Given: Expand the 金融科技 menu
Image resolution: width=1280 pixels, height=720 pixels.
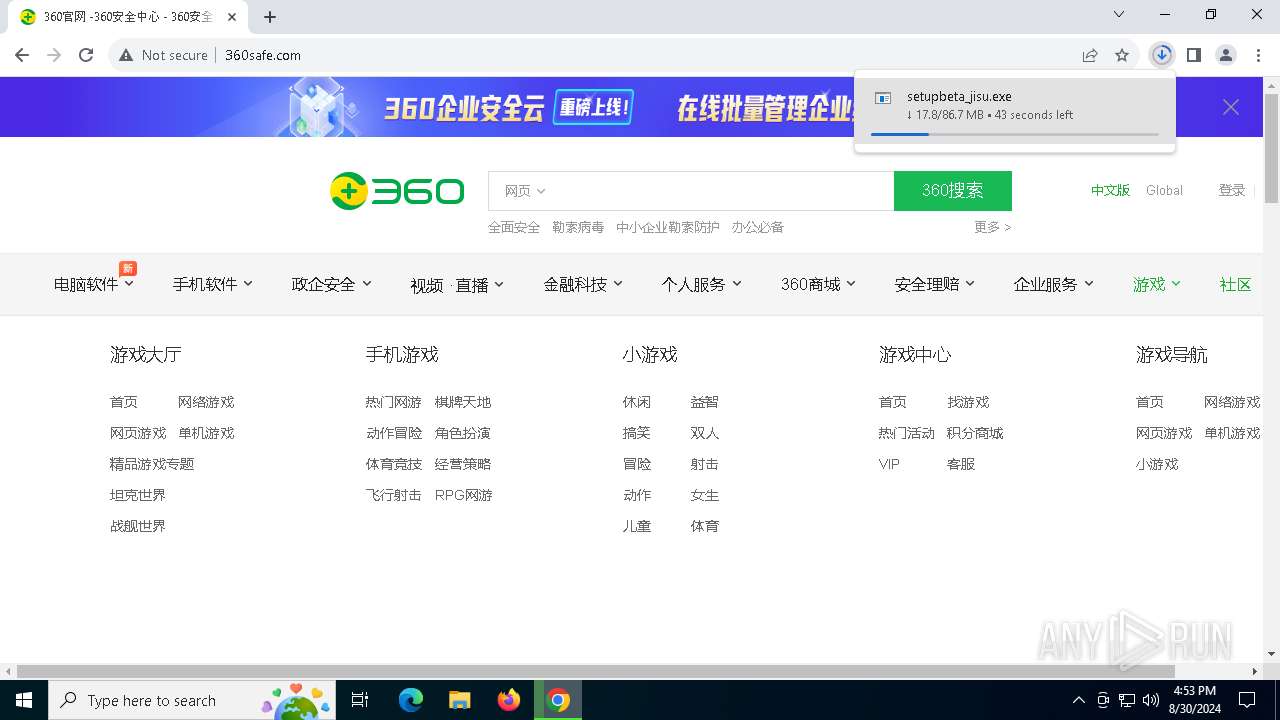Looking at the screenshot, I should [x=583, y=285].
